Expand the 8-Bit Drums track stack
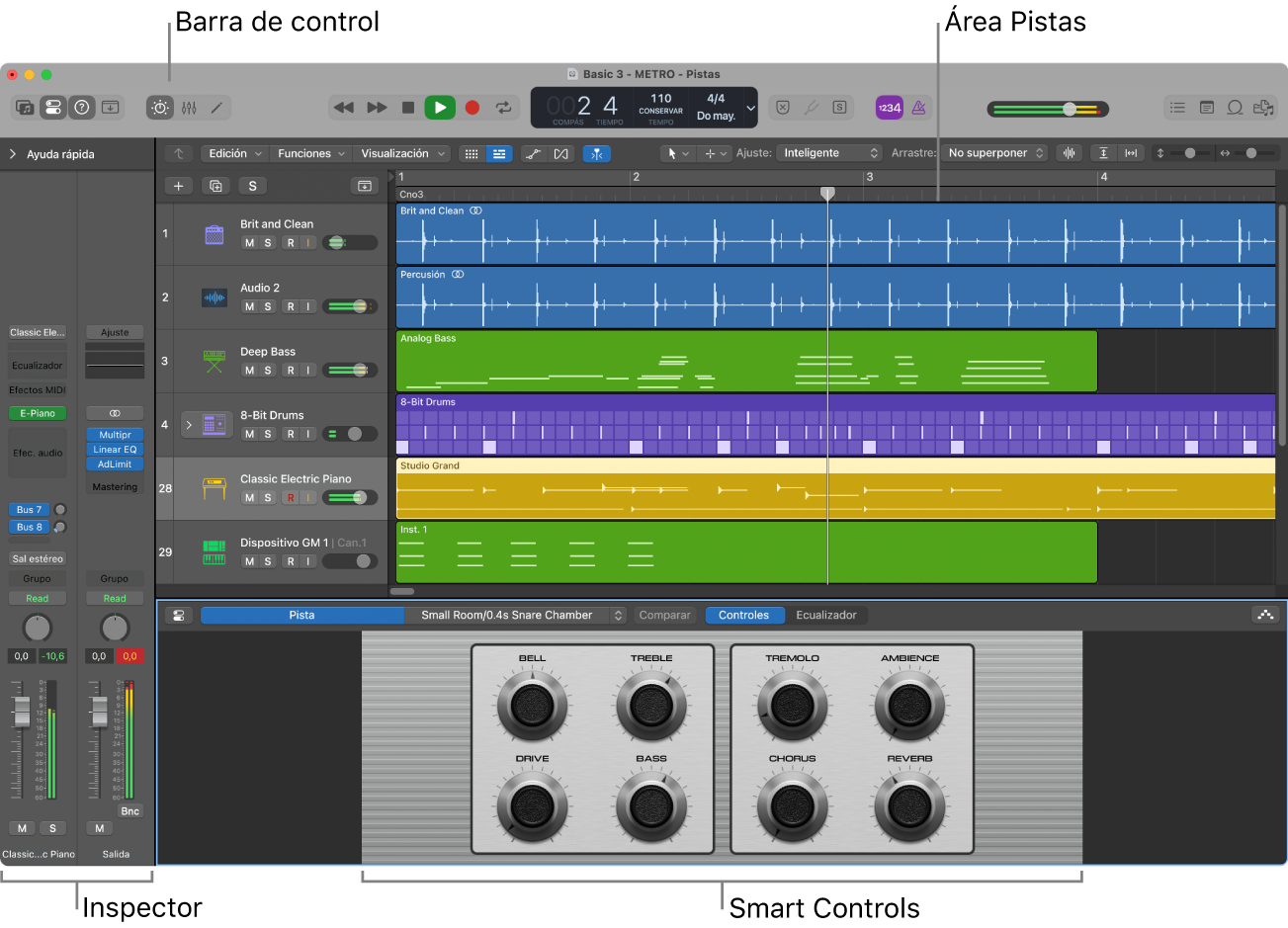Screen dimensions: 1288x928 [x=189, y=425]
